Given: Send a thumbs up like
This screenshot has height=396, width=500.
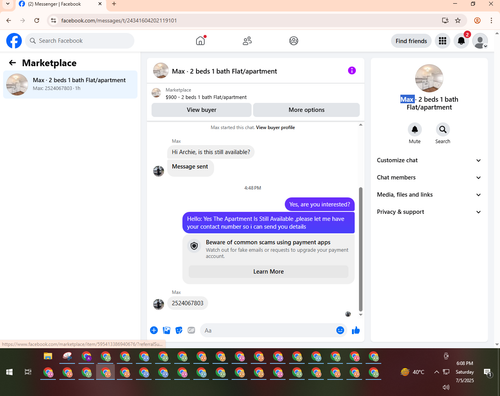Looking at the screenshot, I should point(356,330).
